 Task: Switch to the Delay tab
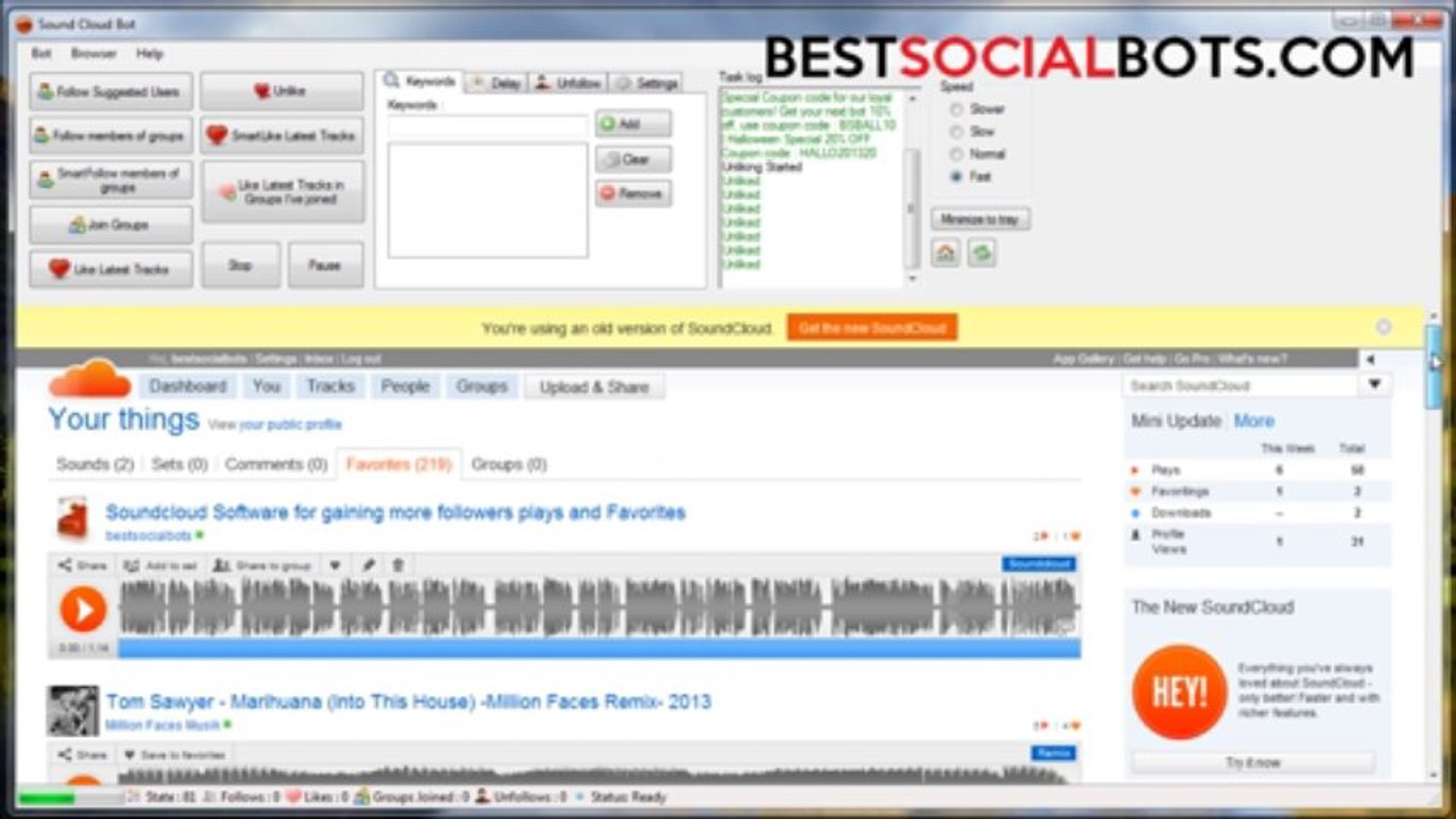pyautogui.click(x=496, y=83)
